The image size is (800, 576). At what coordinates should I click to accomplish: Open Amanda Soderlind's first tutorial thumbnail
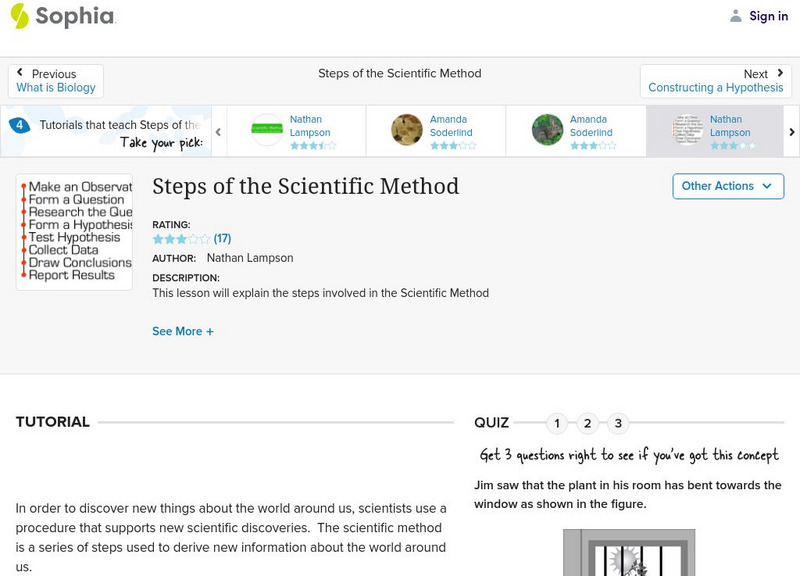pyautogui.click(x=406, y=129)
